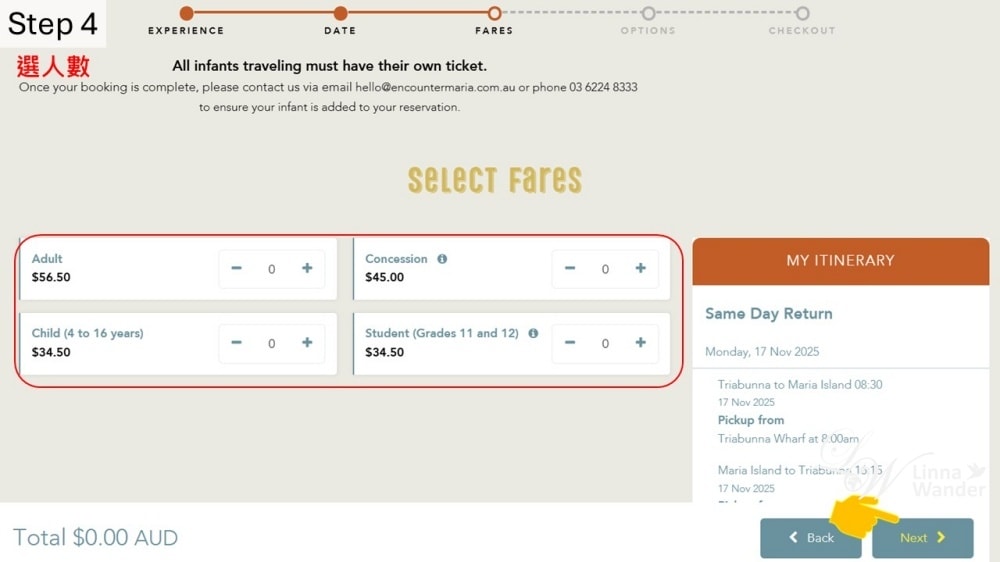Increase Adult fare count with plus icon
1000x562 pixels.
coord(307,268)
